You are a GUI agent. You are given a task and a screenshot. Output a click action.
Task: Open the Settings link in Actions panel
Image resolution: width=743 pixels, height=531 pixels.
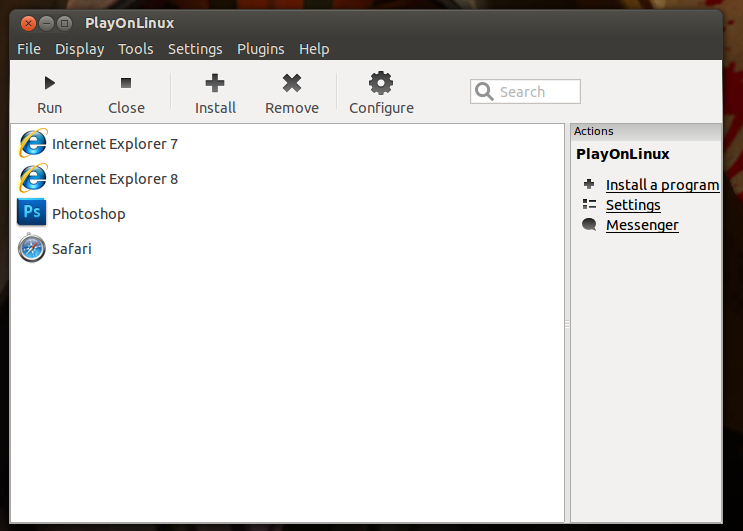[633, 205]
